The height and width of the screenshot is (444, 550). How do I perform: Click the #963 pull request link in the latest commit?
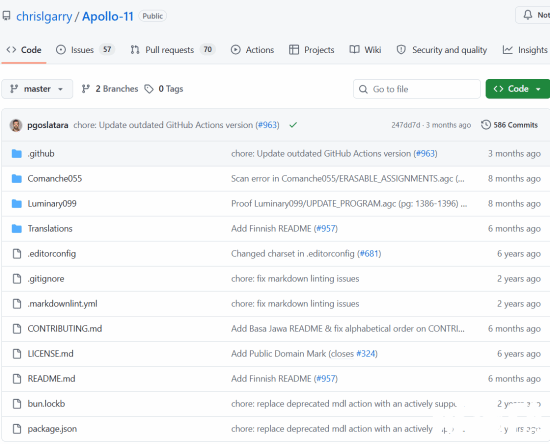268,125
